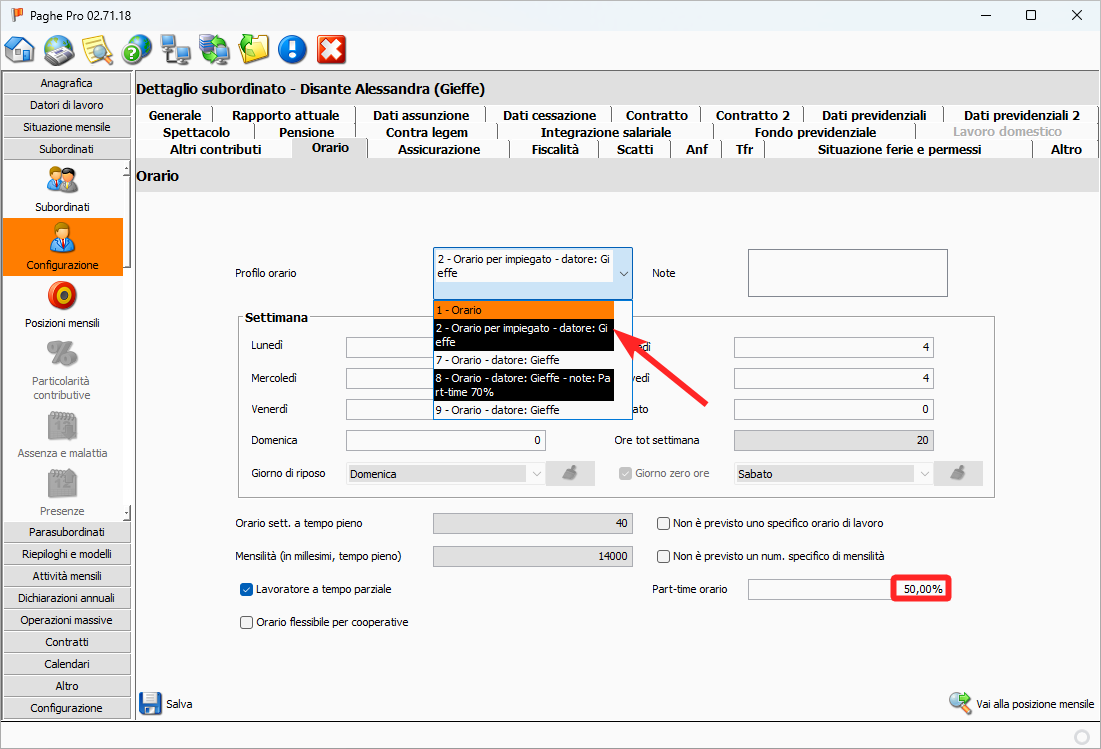Check Non è previsto uno specifico orario di lavoro
Screen dimensions: 1101x749
pyautogui.click(x=663, y=523)
